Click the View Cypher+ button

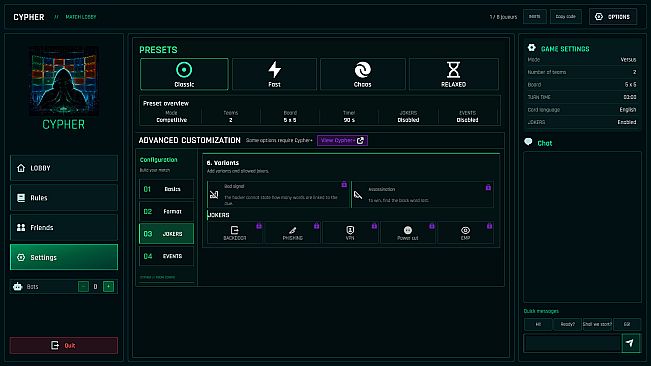pos(342,141)
